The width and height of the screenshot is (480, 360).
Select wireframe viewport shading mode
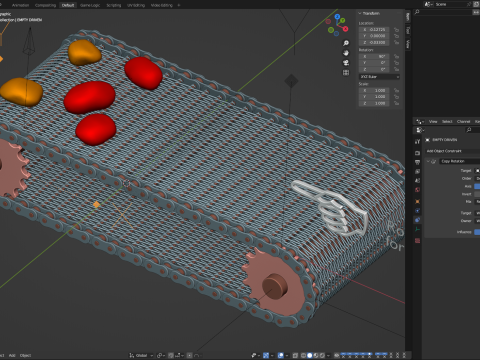point(303,355)
